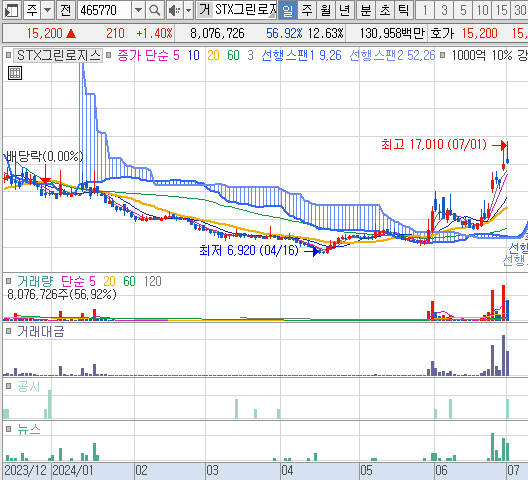Toggle the square marker beside 1000억 label

click(442, 55)
